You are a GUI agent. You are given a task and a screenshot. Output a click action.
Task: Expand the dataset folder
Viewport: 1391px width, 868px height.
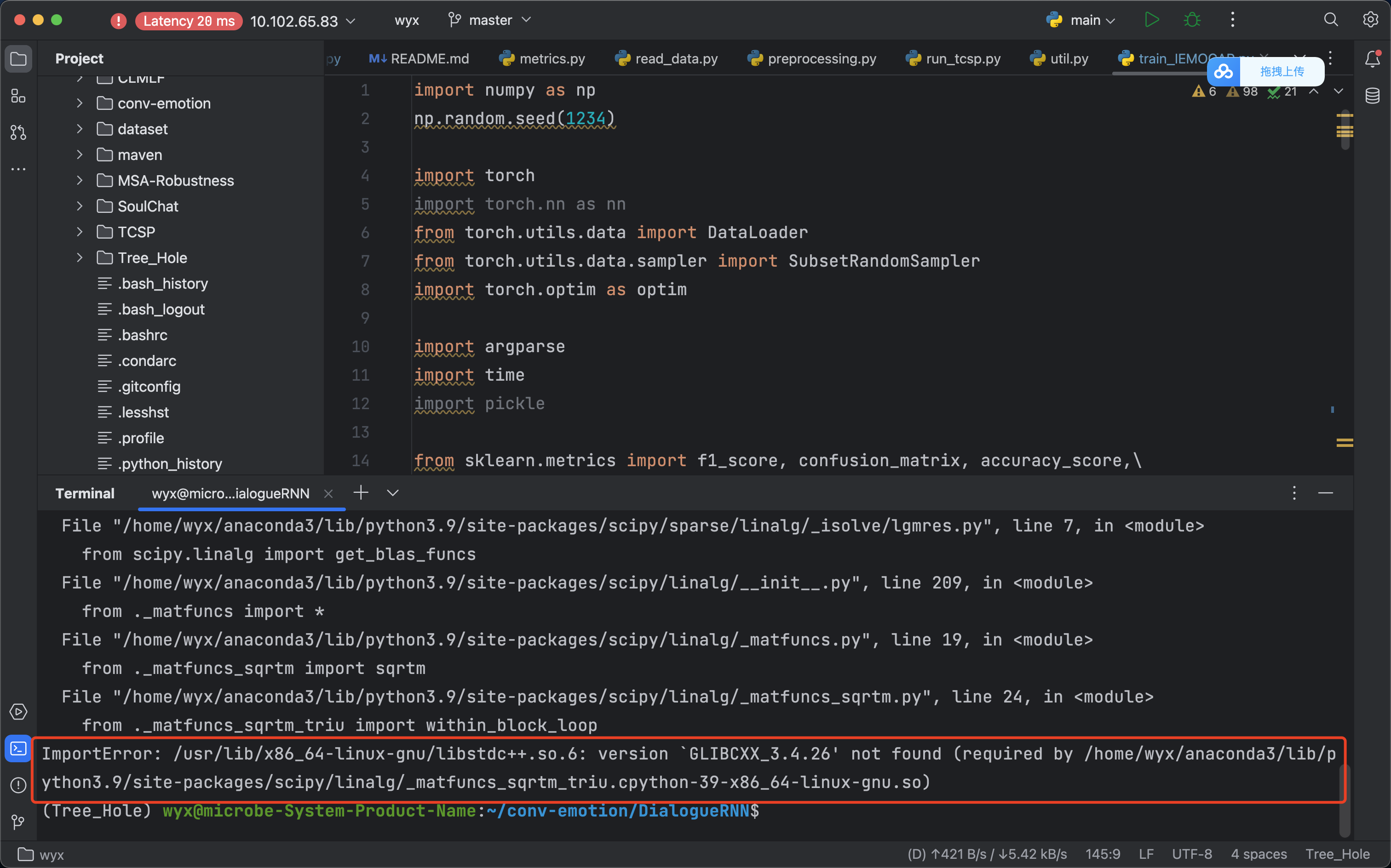pyautogui.click(x=80, y=129)
